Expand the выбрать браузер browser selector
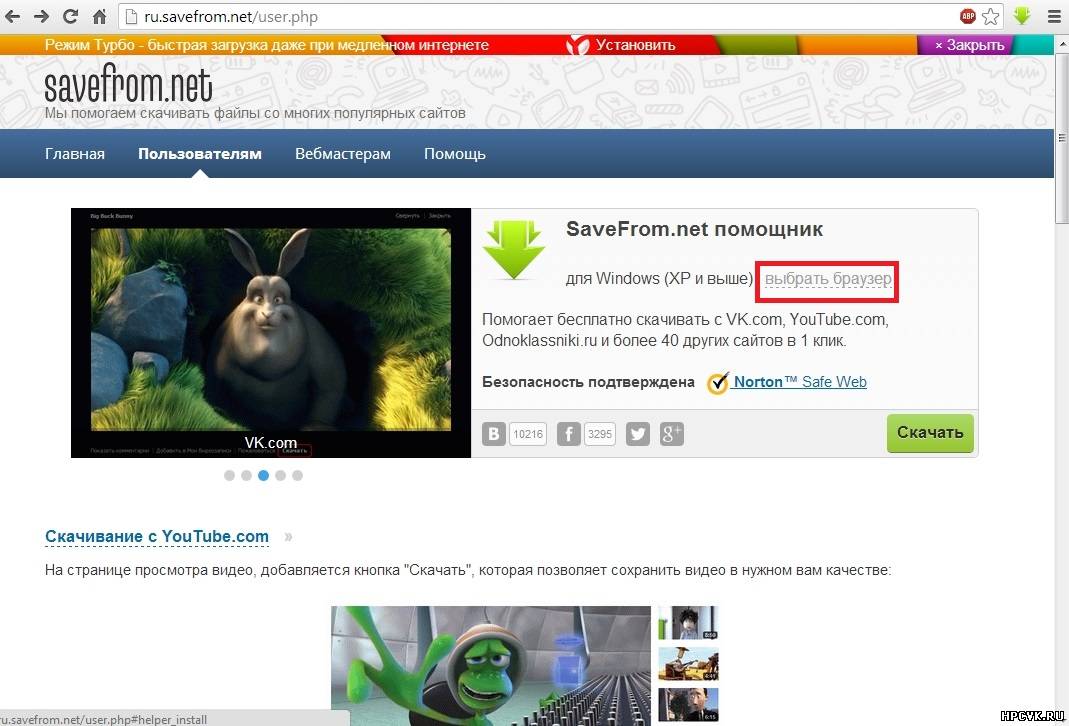This screenshot has width=1069, height=726. [x=828, y=279]
